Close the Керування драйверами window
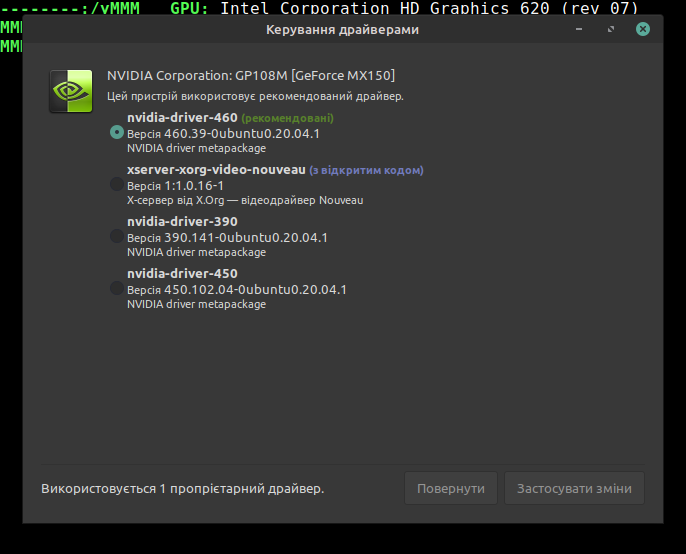The height and width of the screenshot is (554, 686). point(643,29)
